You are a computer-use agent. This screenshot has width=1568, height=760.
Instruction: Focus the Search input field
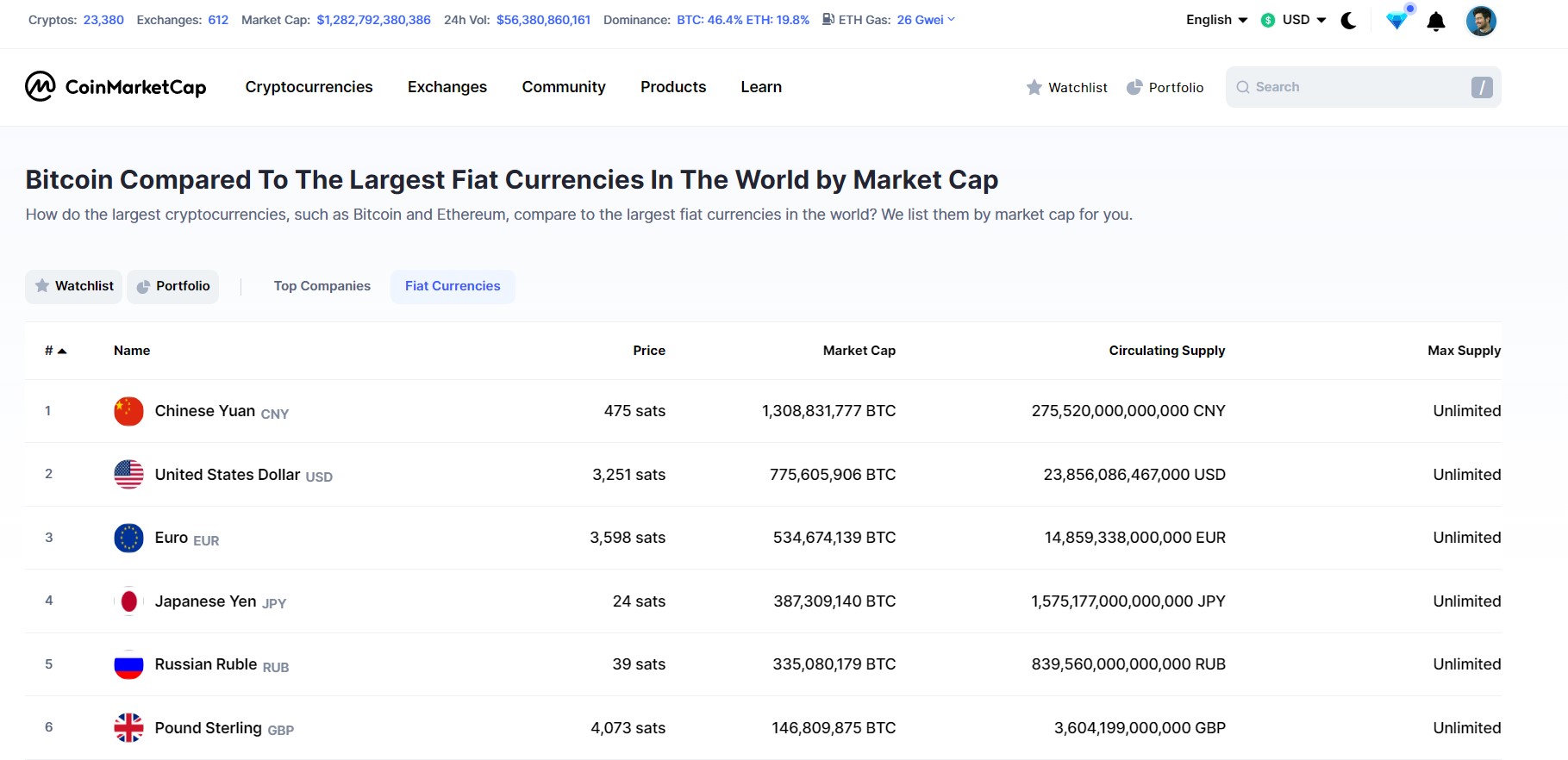pos(1362,87)
